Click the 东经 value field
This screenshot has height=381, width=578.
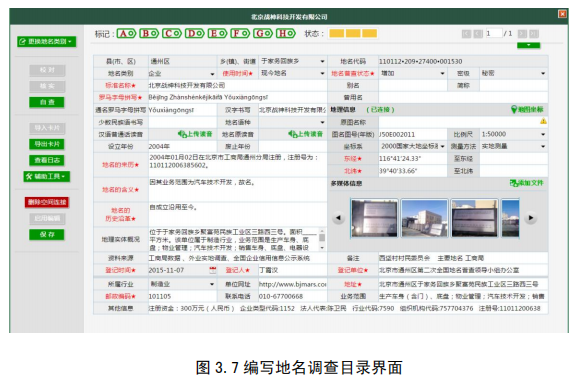(x=412, y=159)
